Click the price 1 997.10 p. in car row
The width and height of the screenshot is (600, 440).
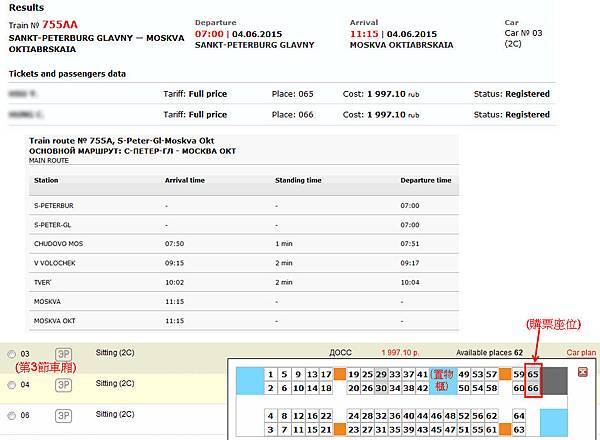pyautogui.click(x=400, y=353)
